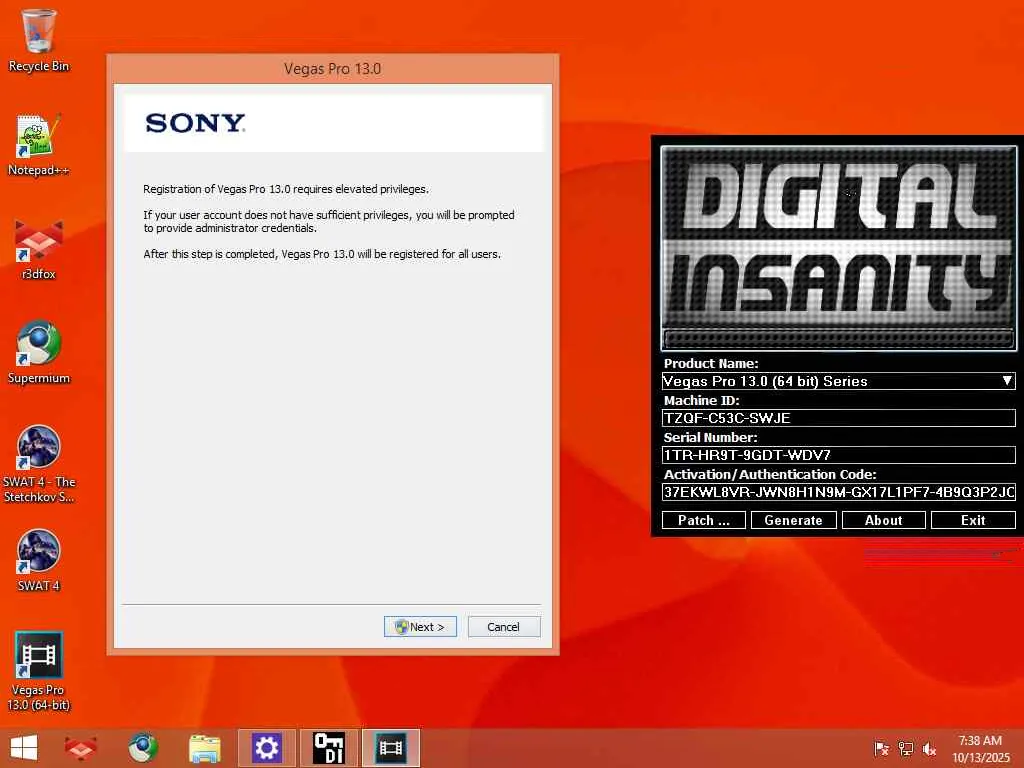Select the r3dfox desktop shortcut

(x=39, y=249)
